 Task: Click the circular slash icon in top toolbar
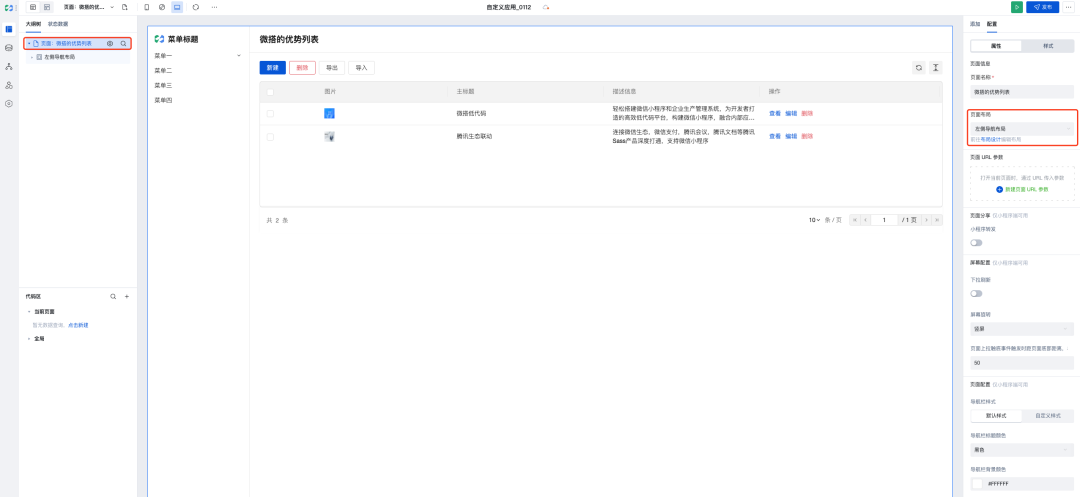coord(162,7)
